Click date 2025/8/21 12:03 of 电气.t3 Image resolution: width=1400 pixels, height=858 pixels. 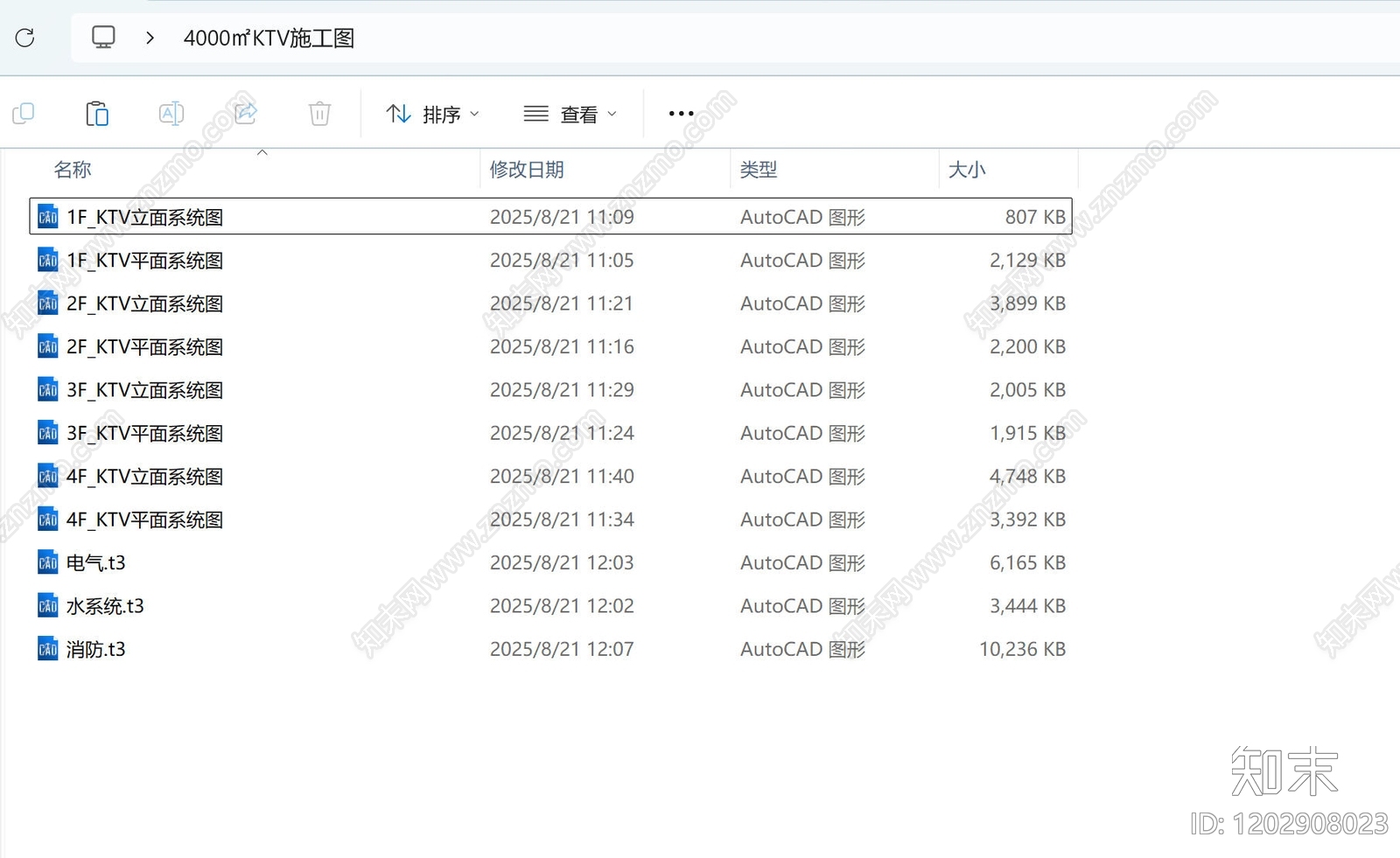[x=562, y=562]
